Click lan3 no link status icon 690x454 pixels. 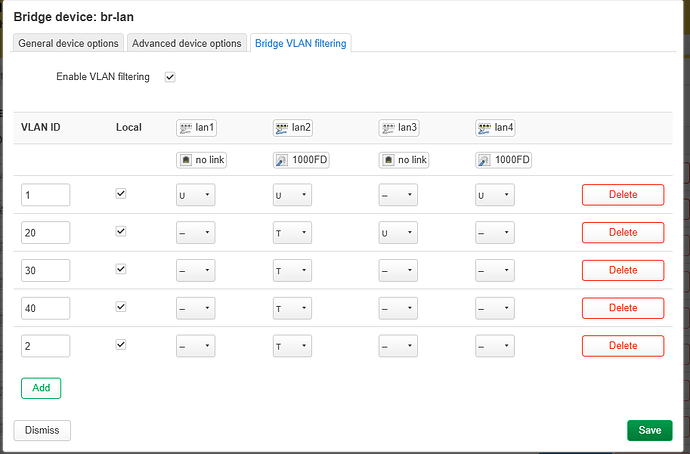pos(388,160)
